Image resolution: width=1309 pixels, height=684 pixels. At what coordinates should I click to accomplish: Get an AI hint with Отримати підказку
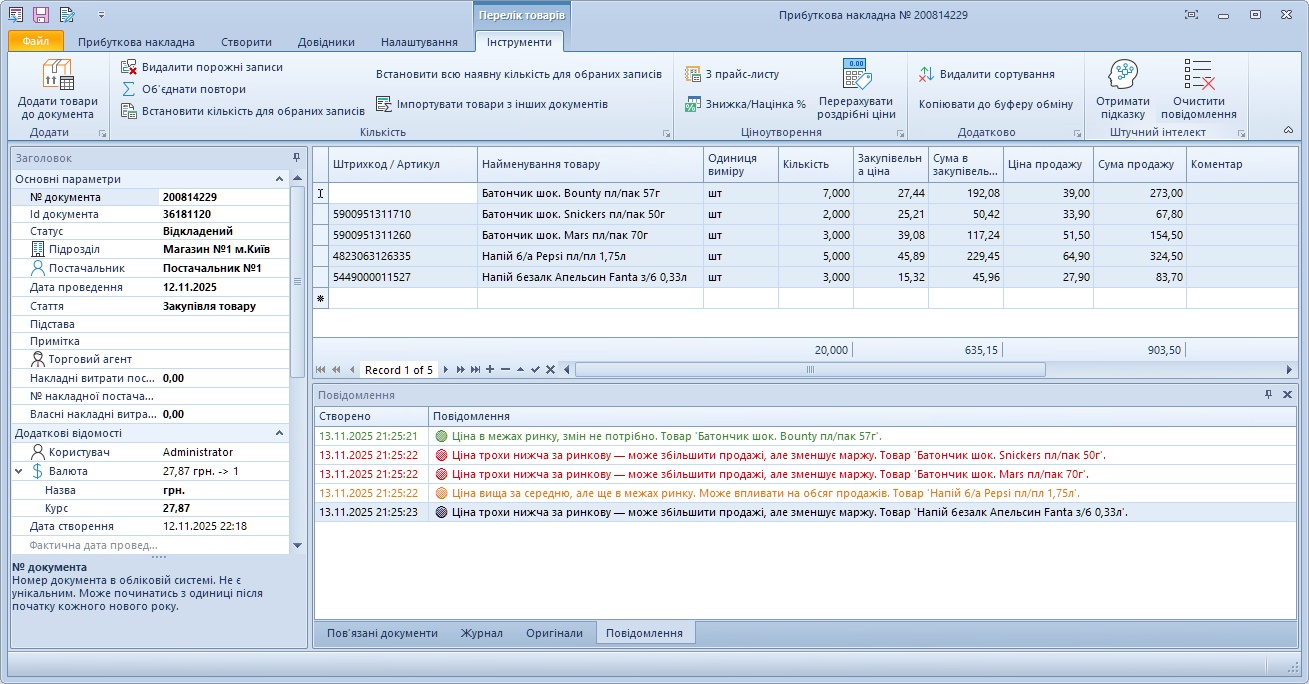click(1122, 90)
